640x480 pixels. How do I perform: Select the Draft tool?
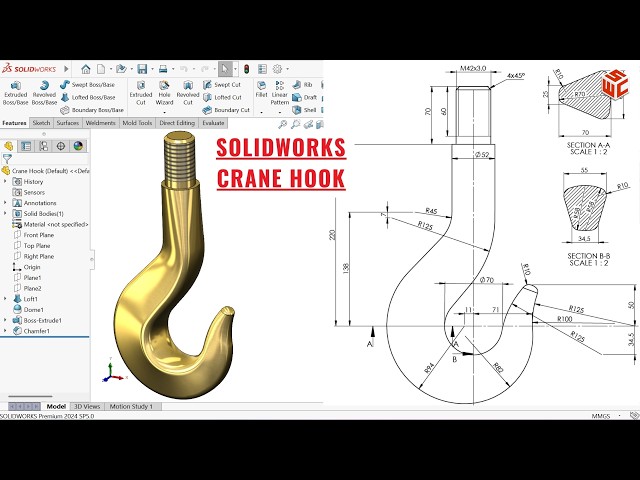[304, 98]
